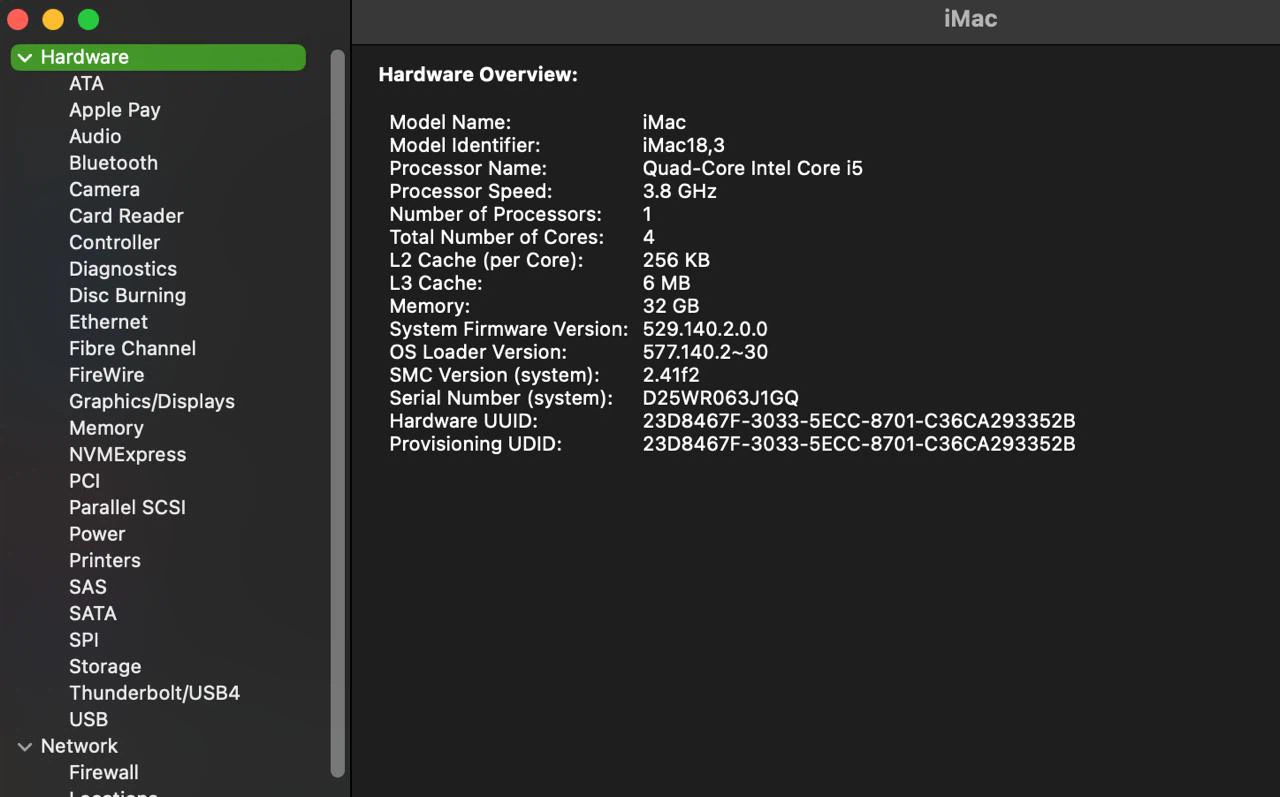This screenshot has width=1280, height=797.
Task: Click the Hardware Overview heading
Action: click(478, 75)
